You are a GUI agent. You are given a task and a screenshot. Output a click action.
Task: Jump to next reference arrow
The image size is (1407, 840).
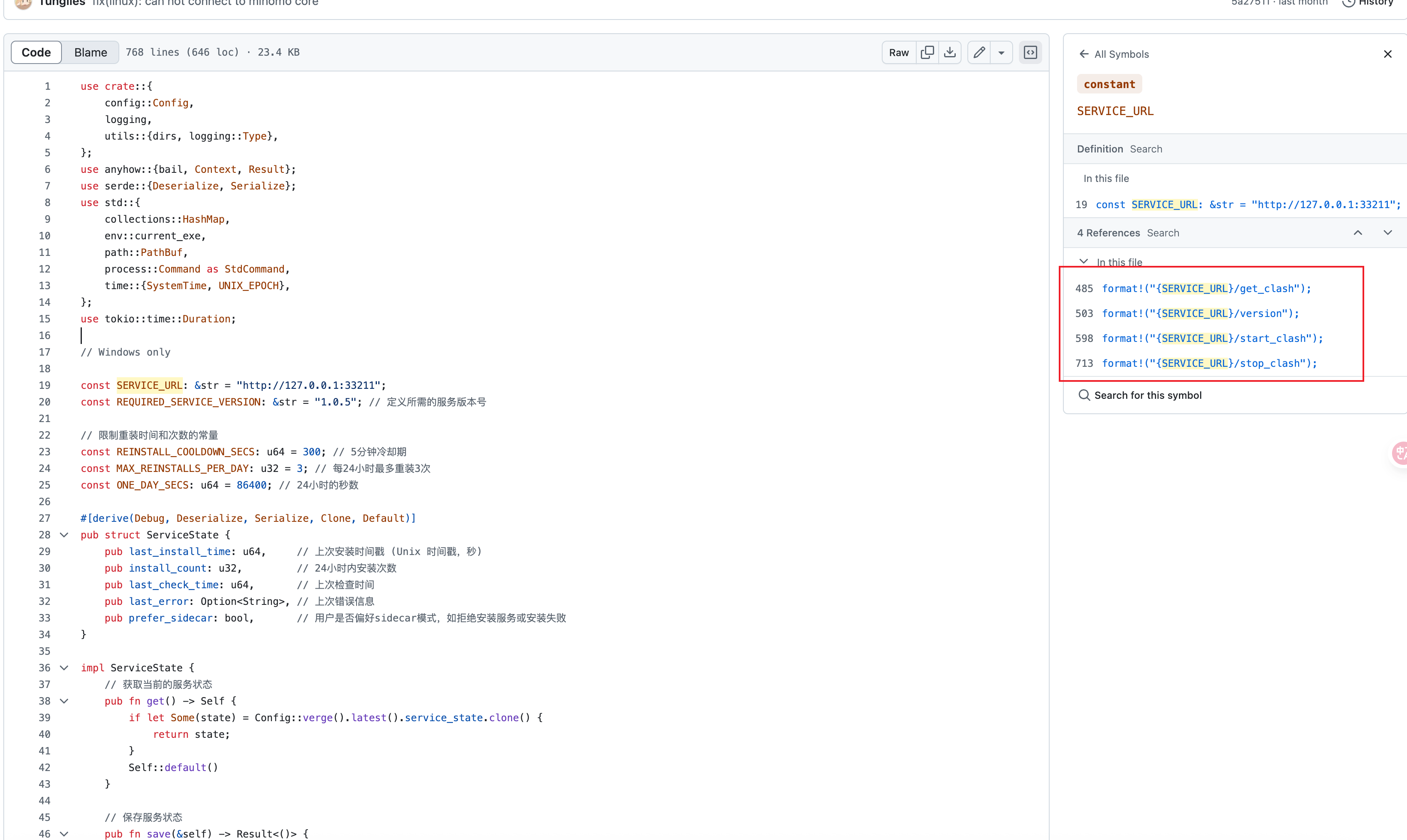pos(1387,233)
